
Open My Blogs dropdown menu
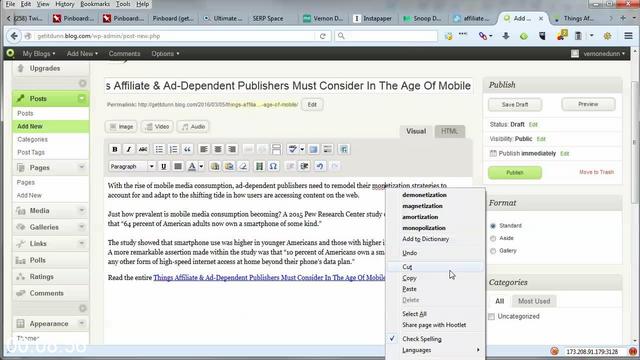click(39, 53)
